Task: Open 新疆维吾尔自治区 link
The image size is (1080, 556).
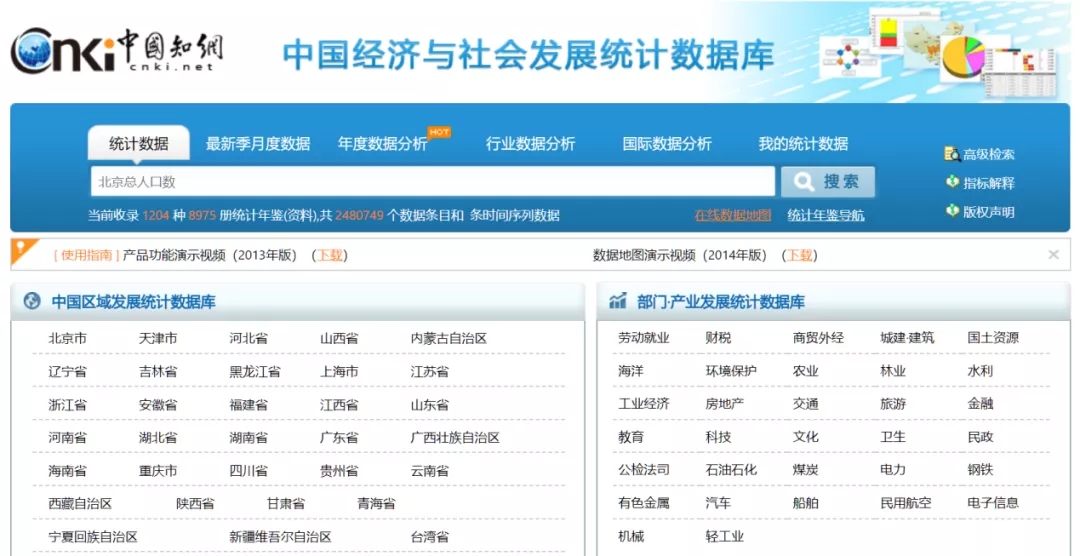Action: pyautogui.click(x=280, y=537)
